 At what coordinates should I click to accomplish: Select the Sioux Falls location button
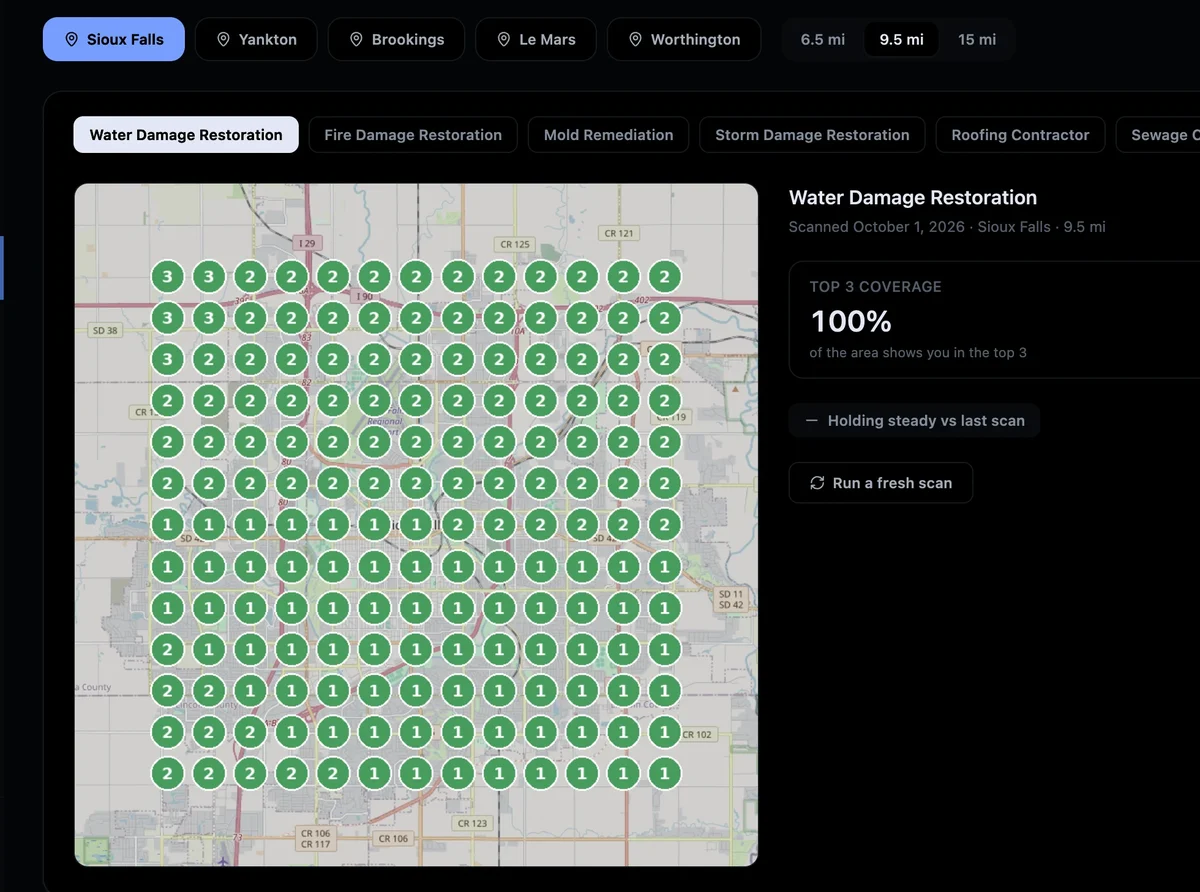click(114, 39)
